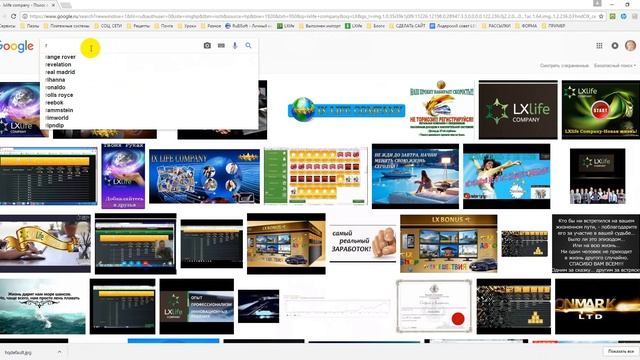Open the gold ribbon Life thumbnail
The width and height of the screenshot is (640, 360).
[45, 244]
